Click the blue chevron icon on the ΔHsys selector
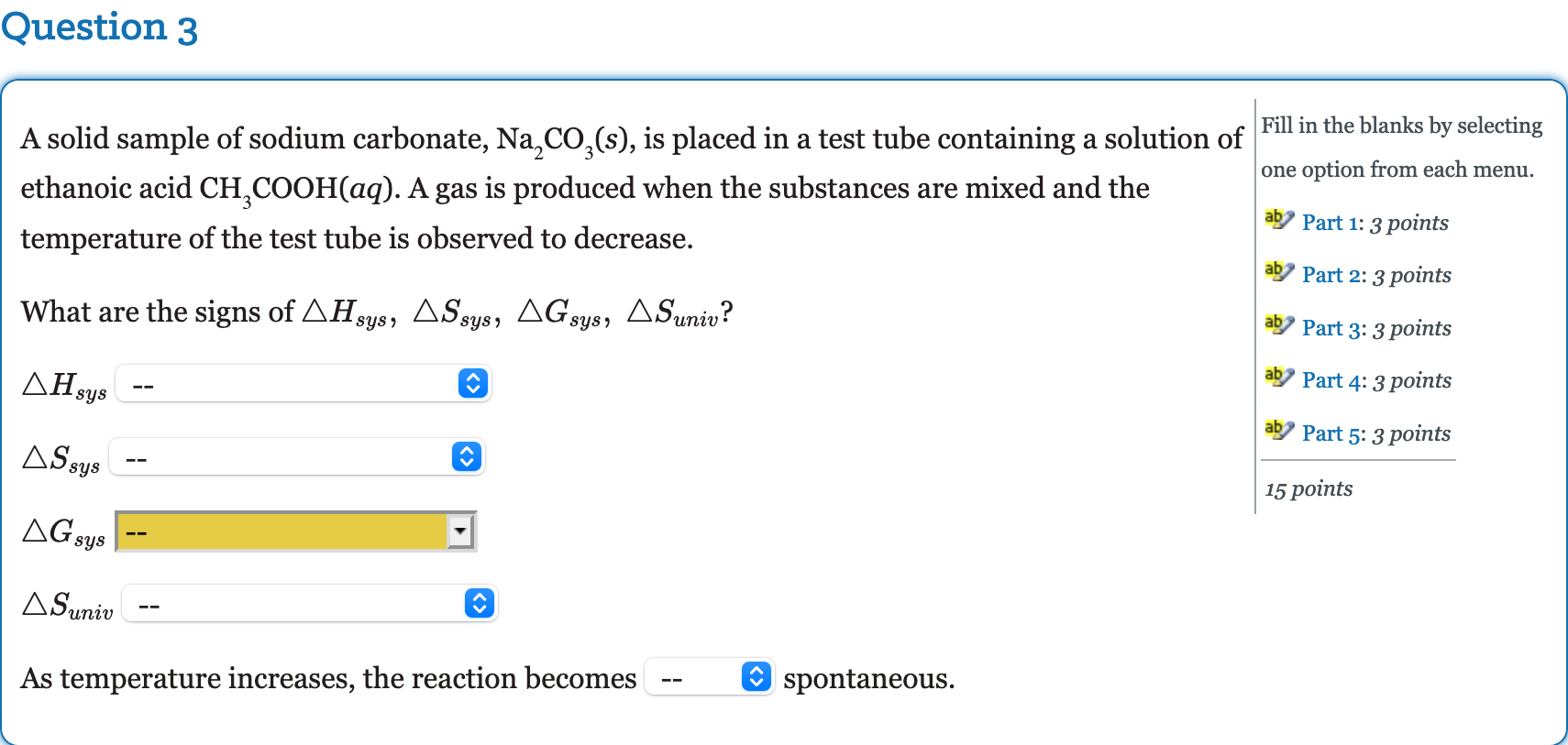This screenshot has width=1568, height=745. click(472, 383)
